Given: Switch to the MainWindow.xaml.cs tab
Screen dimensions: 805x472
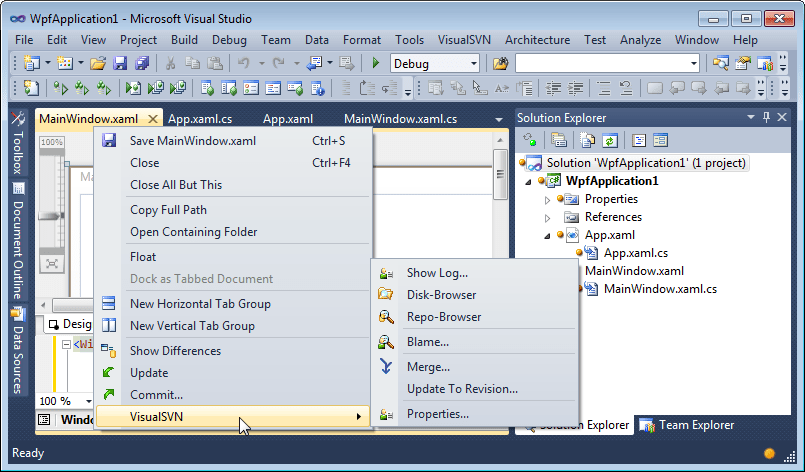Looking at the screenshot, I should pyautogui.click(x=400, y=119).
